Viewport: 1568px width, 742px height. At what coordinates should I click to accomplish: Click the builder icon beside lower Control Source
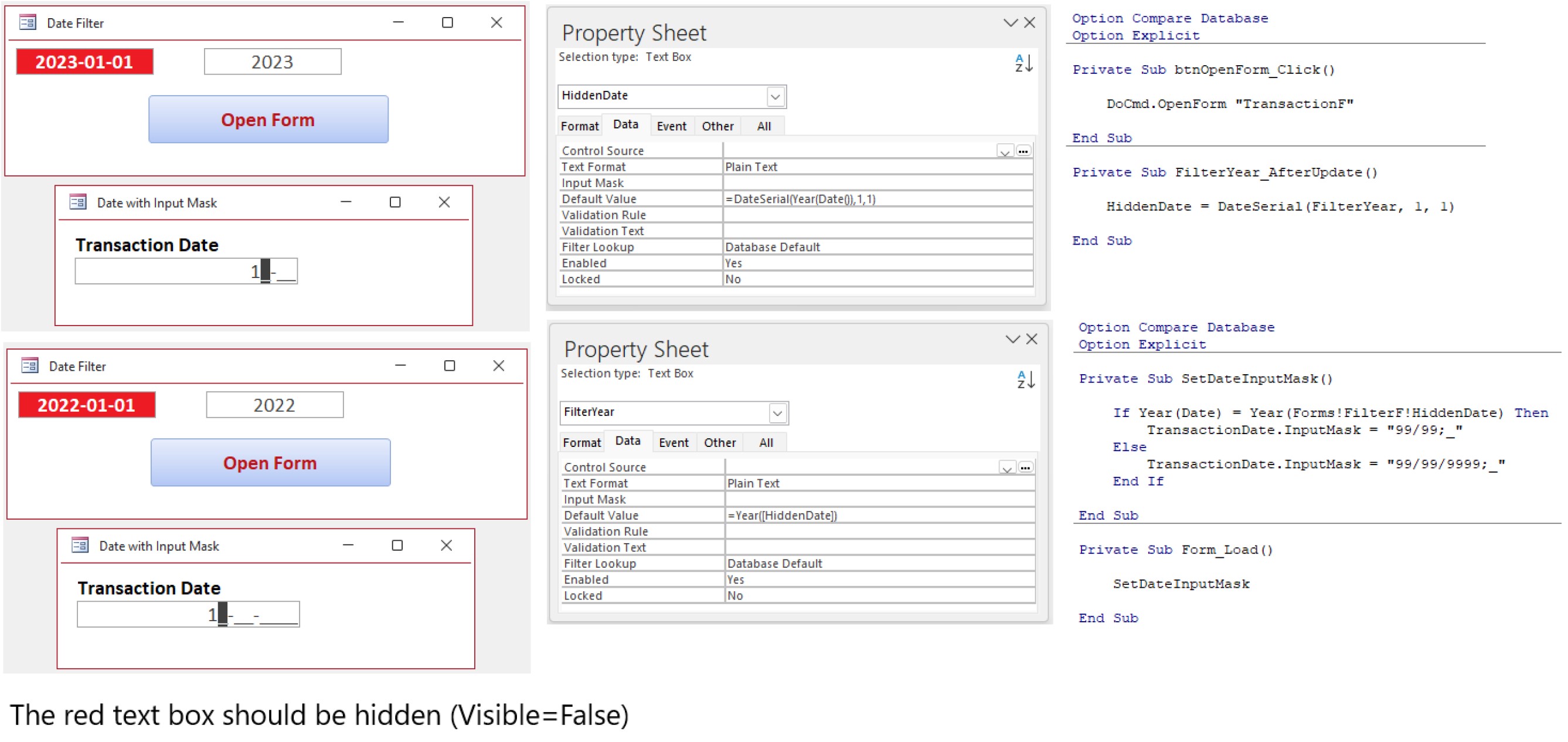1026,467
